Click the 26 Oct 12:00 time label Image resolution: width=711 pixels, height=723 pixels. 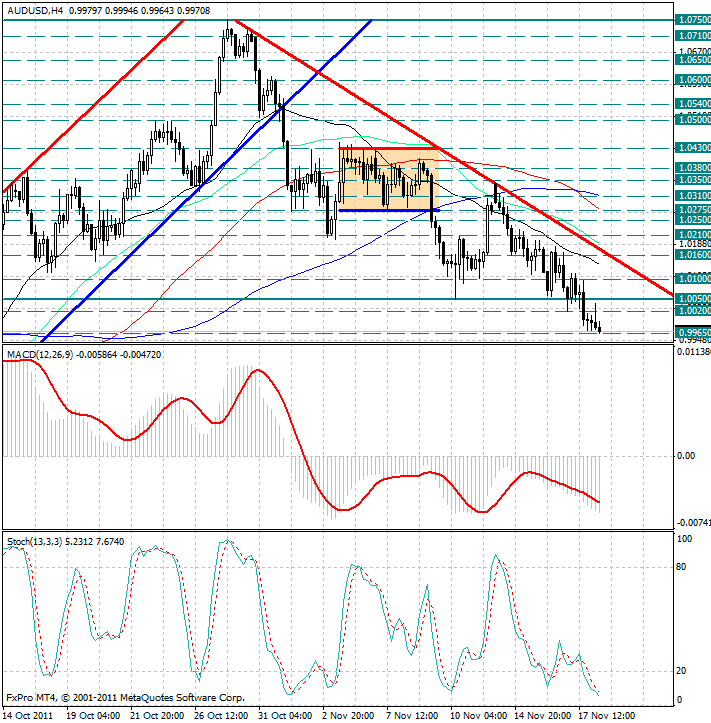click(221, 716)
